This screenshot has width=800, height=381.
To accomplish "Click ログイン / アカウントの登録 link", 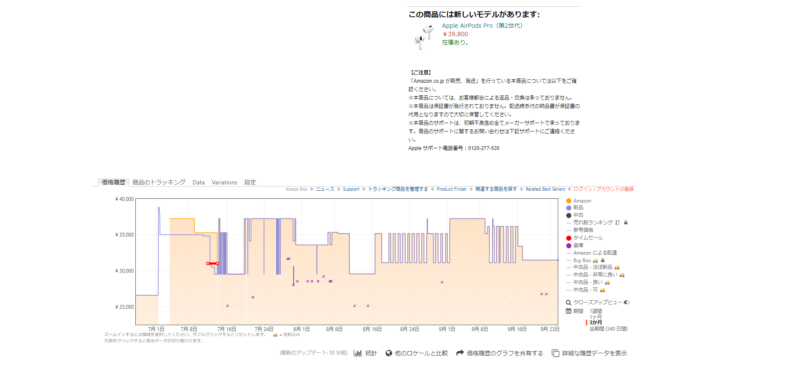I will 604,189.
